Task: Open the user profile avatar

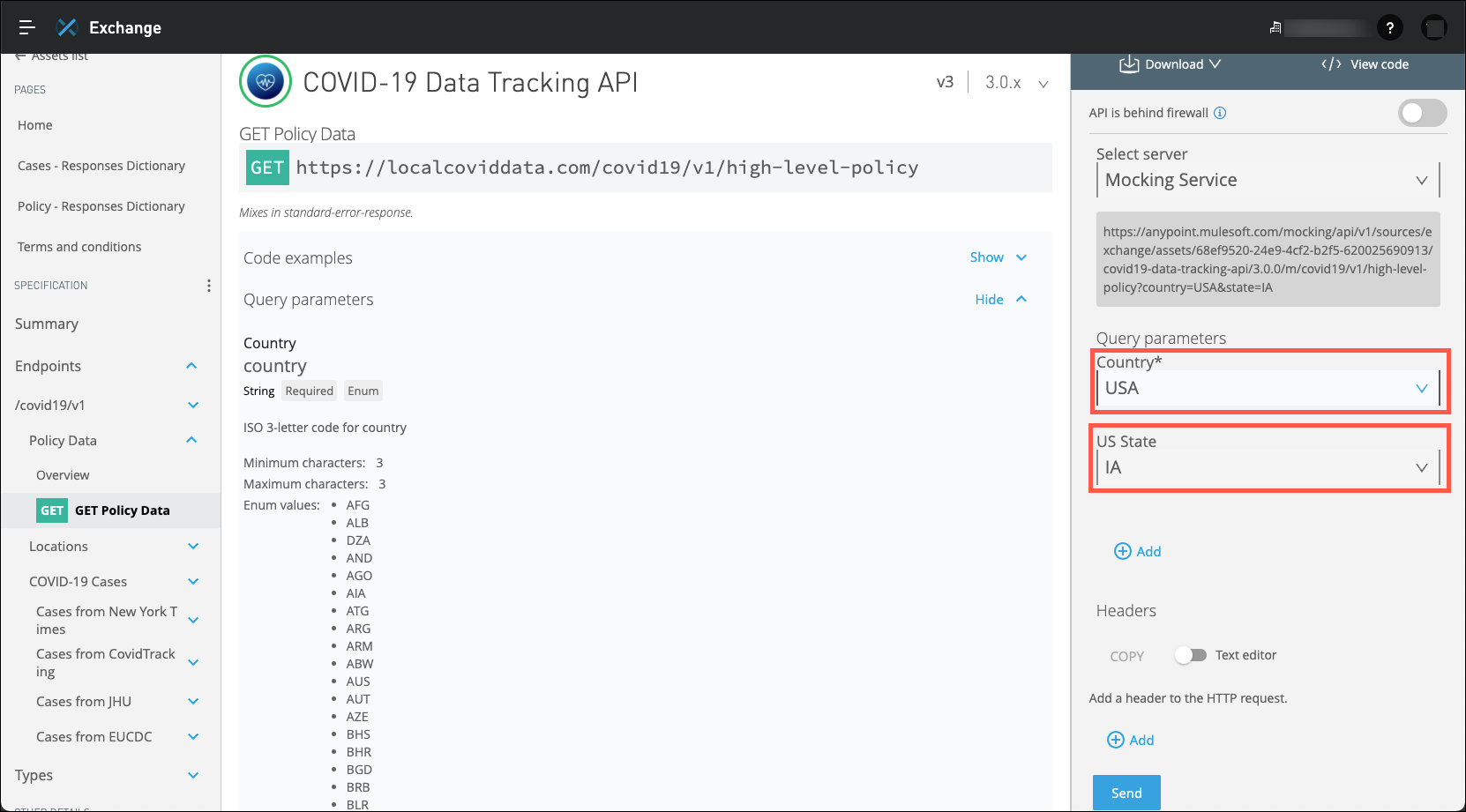Action: point(1434,28)
